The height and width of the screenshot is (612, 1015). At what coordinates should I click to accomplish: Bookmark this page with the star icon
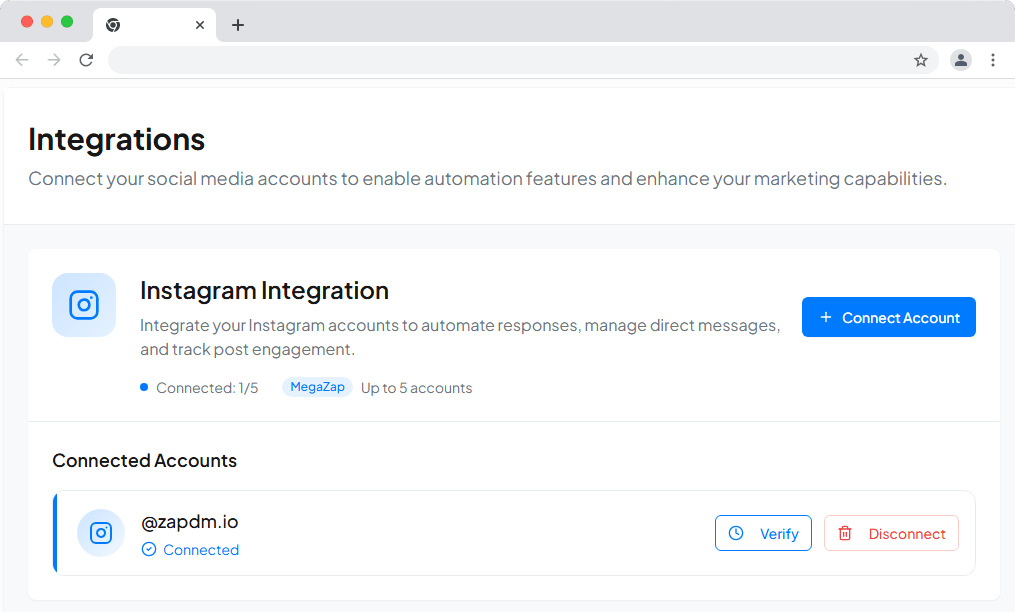(920, 60)
